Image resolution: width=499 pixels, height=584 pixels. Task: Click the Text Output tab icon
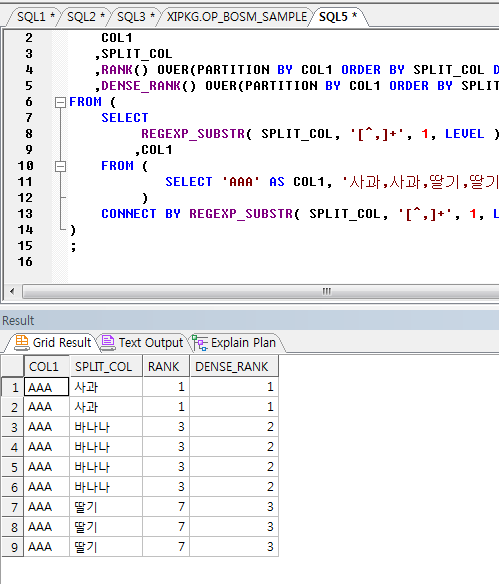pos(108,343)
